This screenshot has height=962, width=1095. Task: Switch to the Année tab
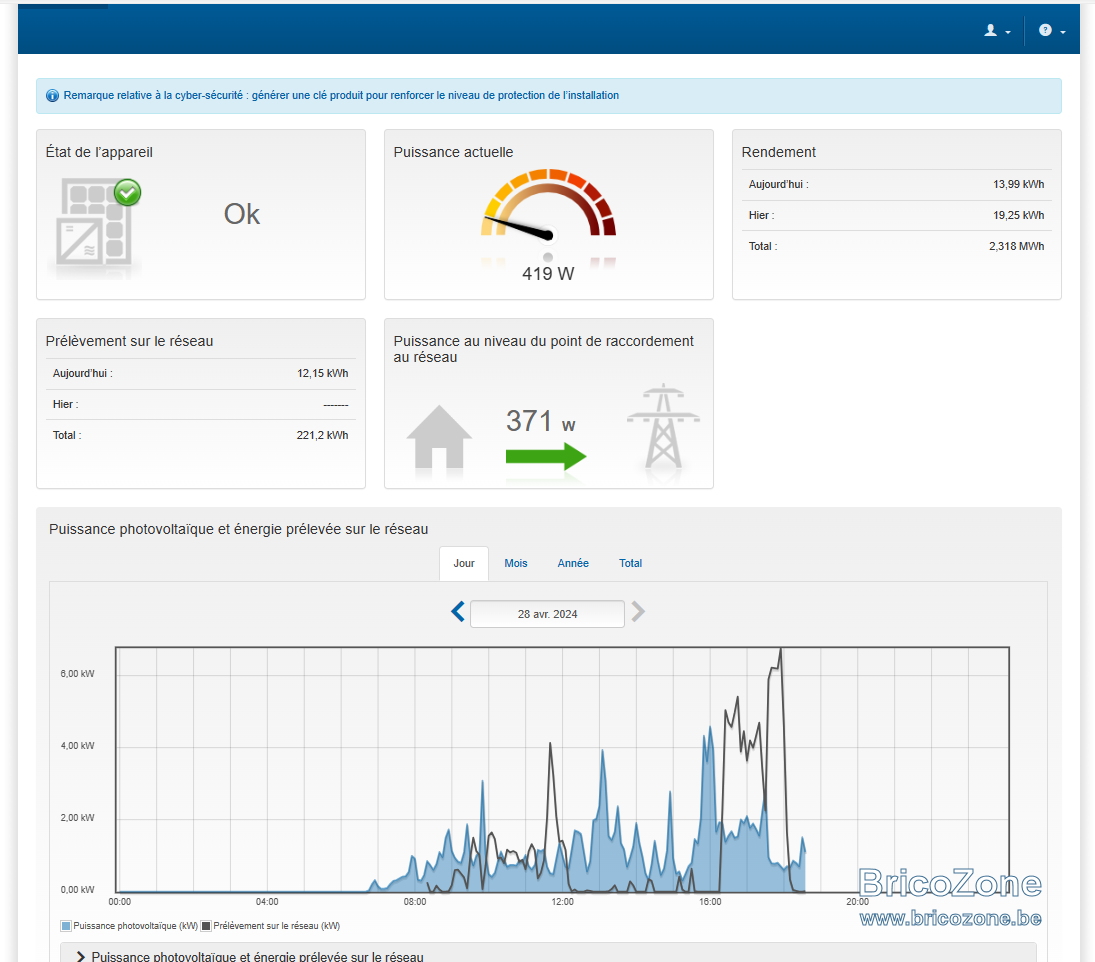(573, 563)
